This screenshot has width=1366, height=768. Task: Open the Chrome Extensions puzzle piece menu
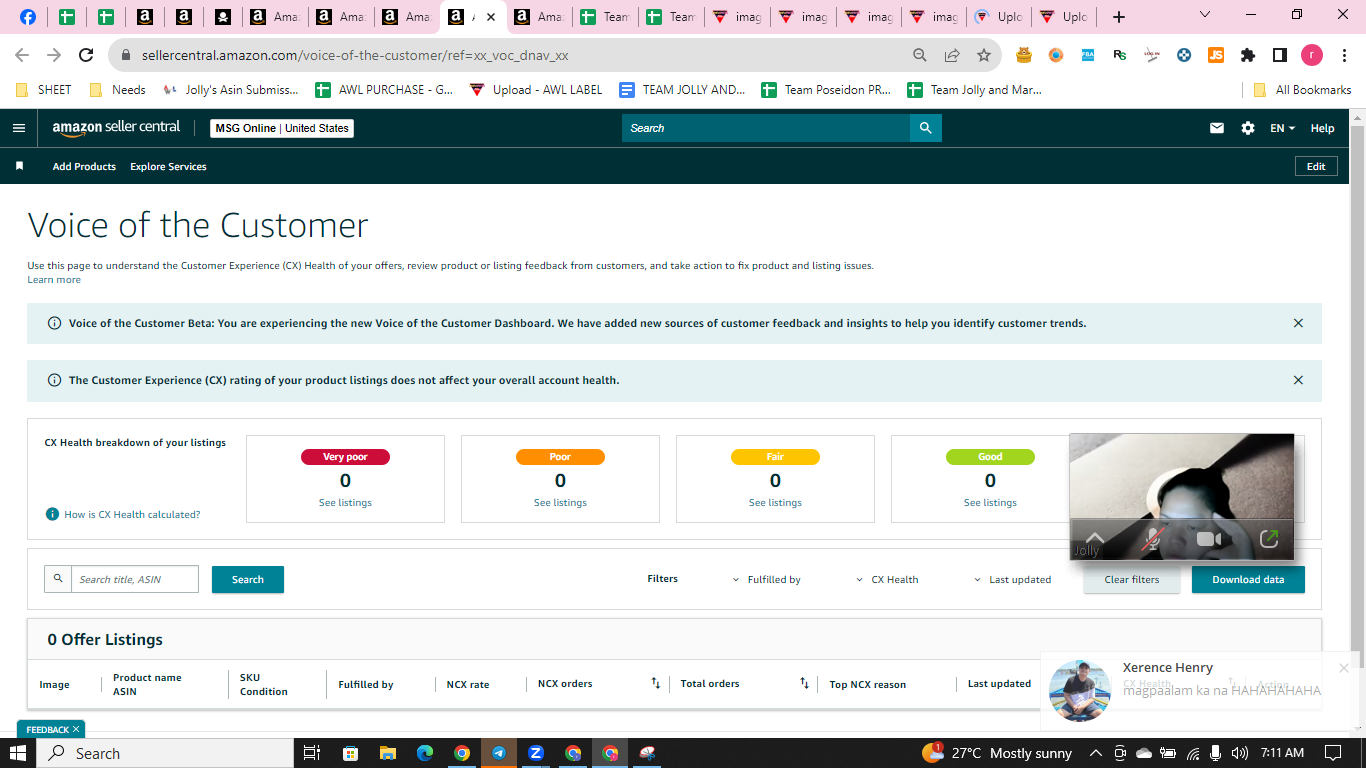[x=1248, y=56]
